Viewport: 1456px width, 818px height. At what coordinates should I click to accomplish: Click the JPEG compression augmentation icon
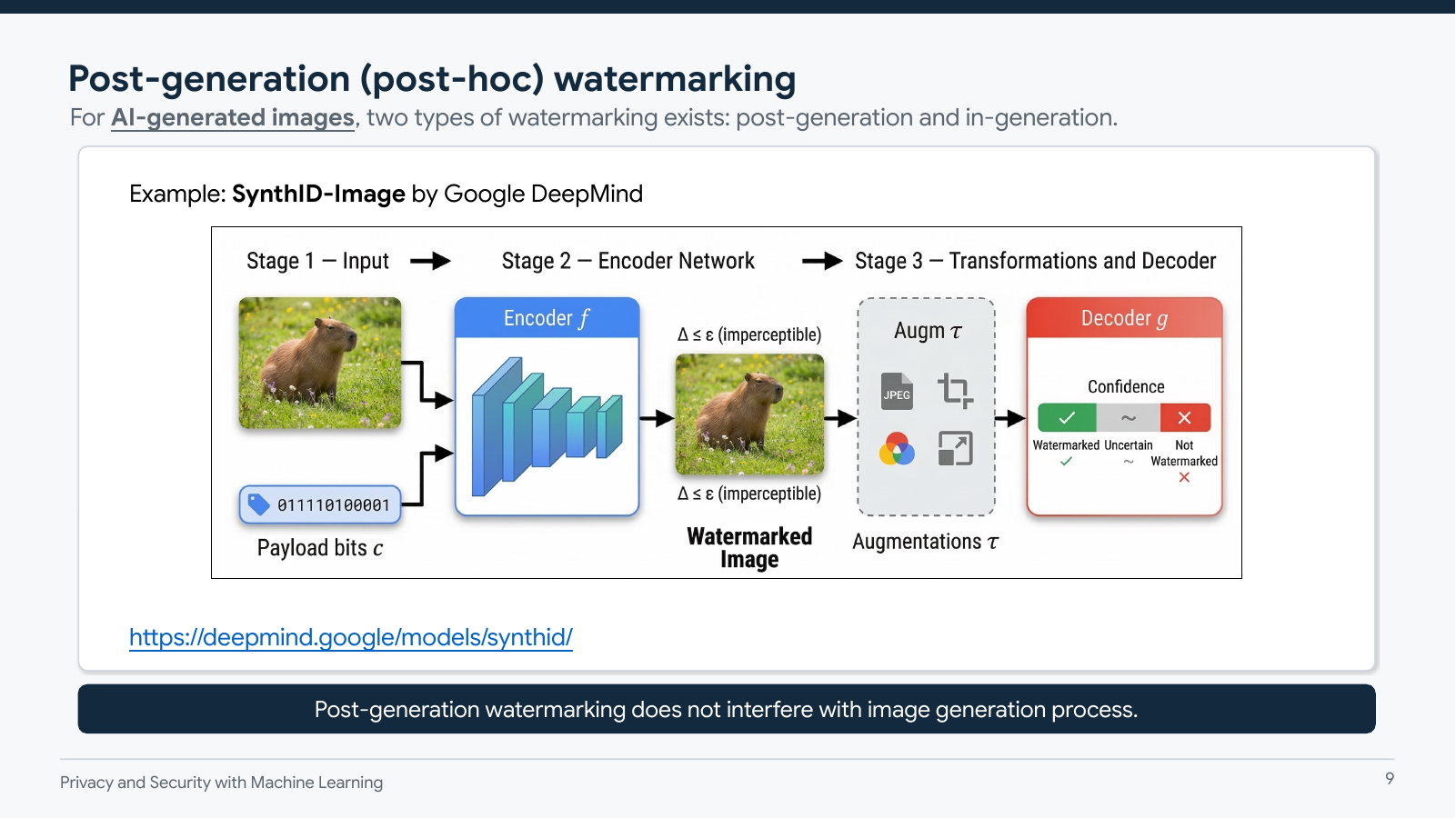click(897, 393)
